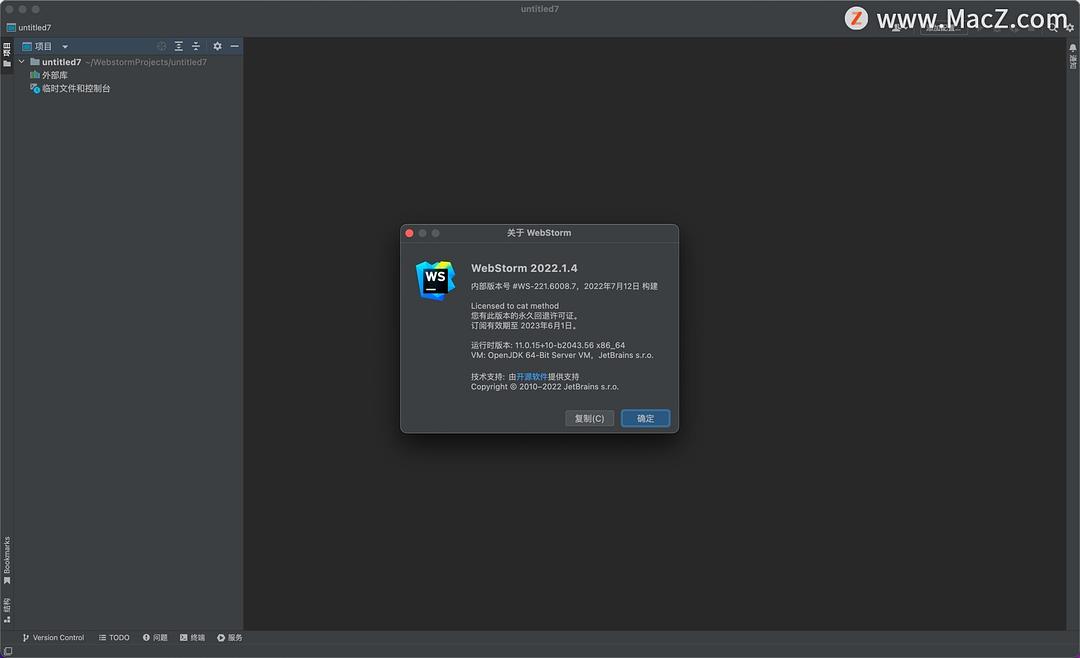Click the Select Opened File locate icon
1080x658 pixels.
161,46
